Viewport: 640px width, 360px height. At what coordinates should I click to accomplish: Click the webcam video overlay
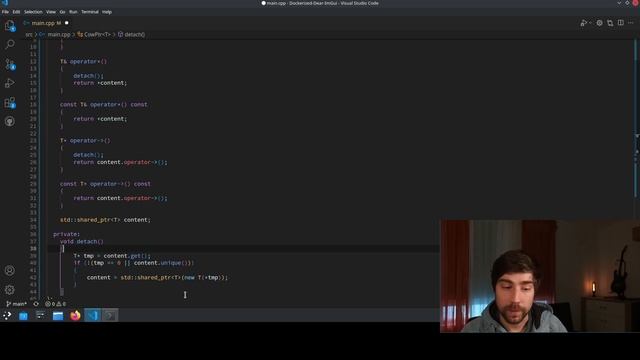pyautogui.click(x=540, y=276)
